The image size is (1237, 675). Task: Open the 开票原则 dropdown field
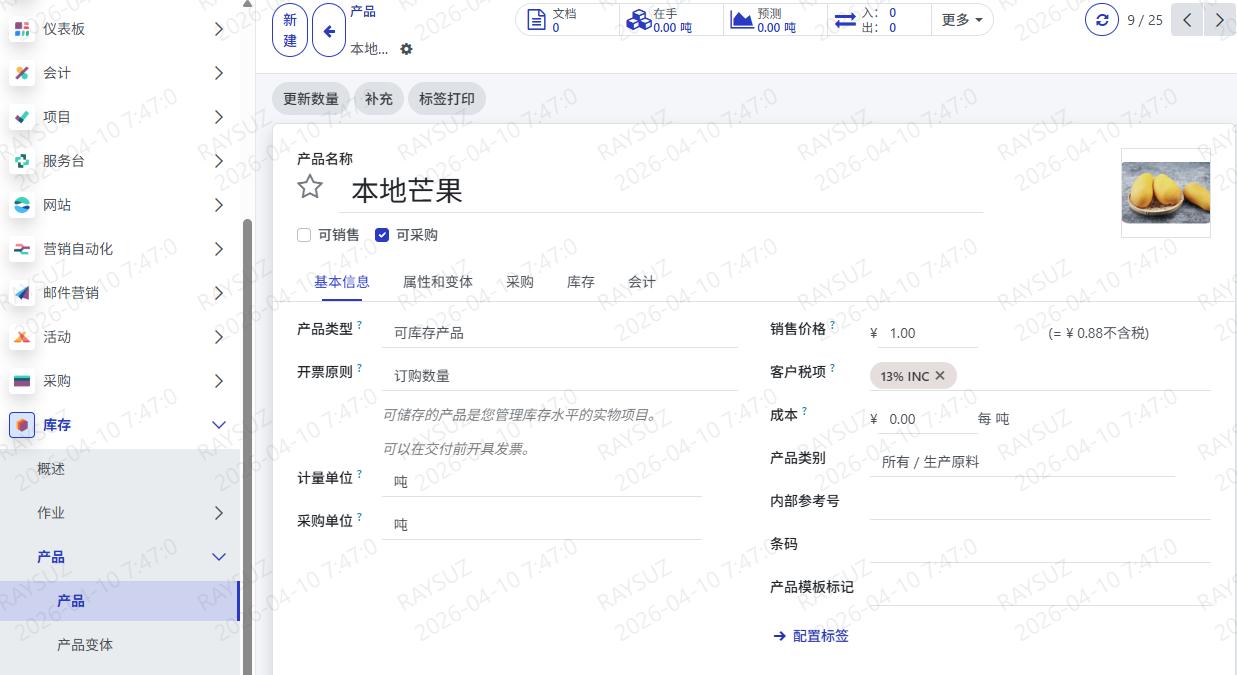[560, 376]
